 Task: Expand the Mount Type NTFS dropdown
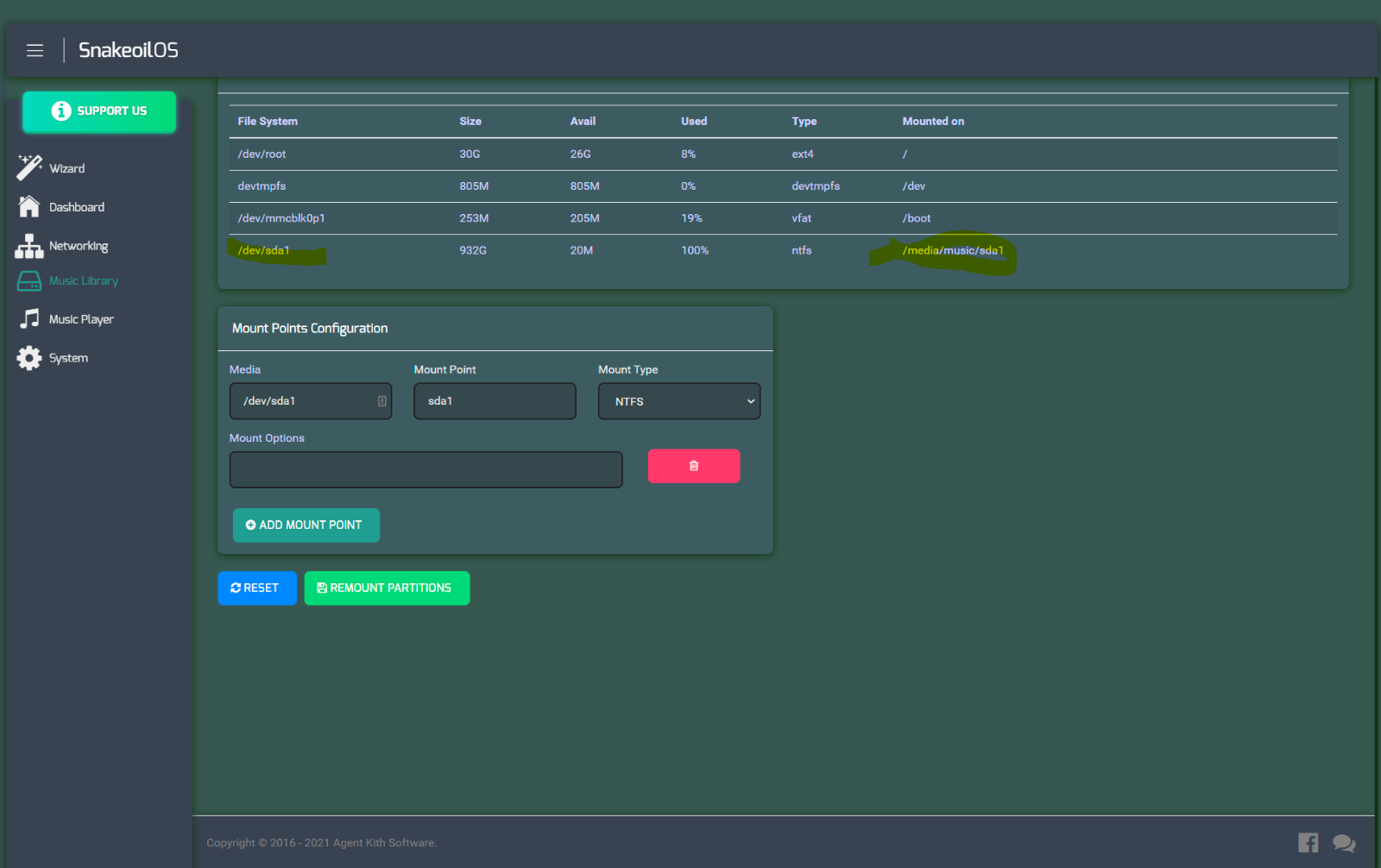(x=678, y=401)
